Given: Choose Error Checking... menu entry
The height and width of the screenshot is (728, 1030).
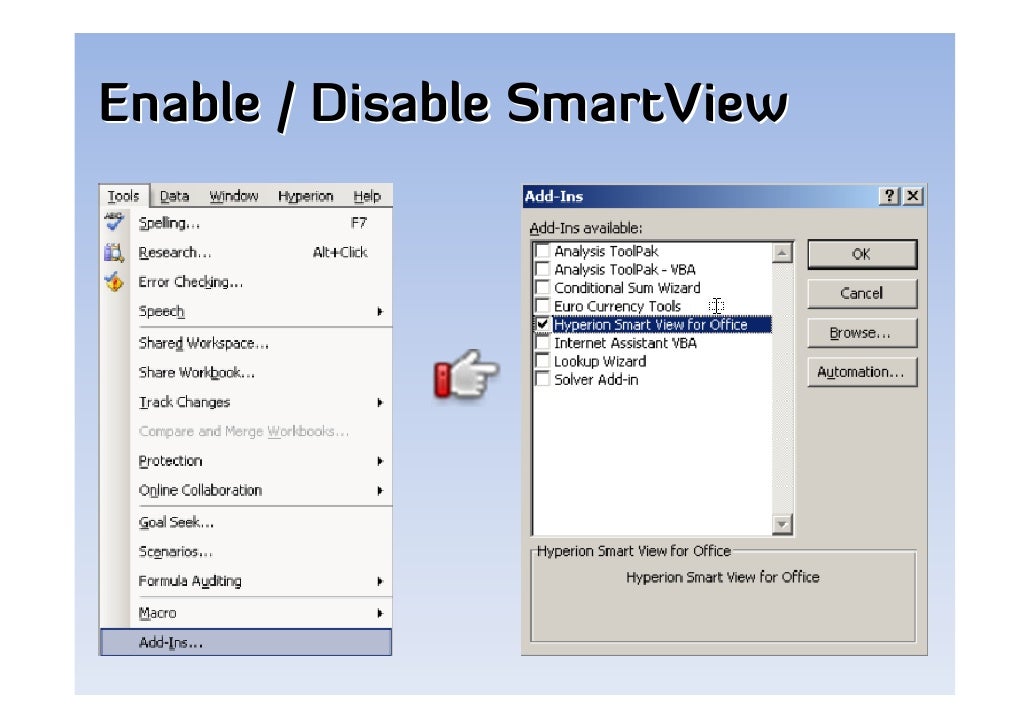Looking at the screenshot, I should pos(246,282).
